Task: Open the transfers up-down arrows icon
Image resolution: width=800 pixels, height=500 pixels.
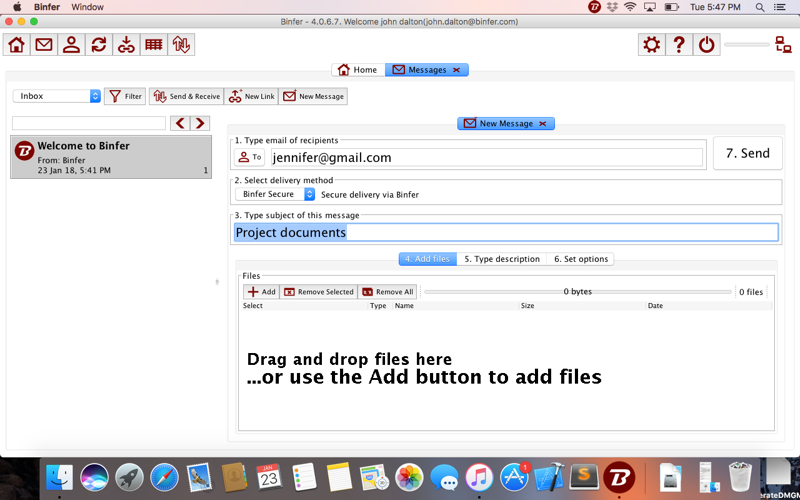Action: (x=181, y=45)
